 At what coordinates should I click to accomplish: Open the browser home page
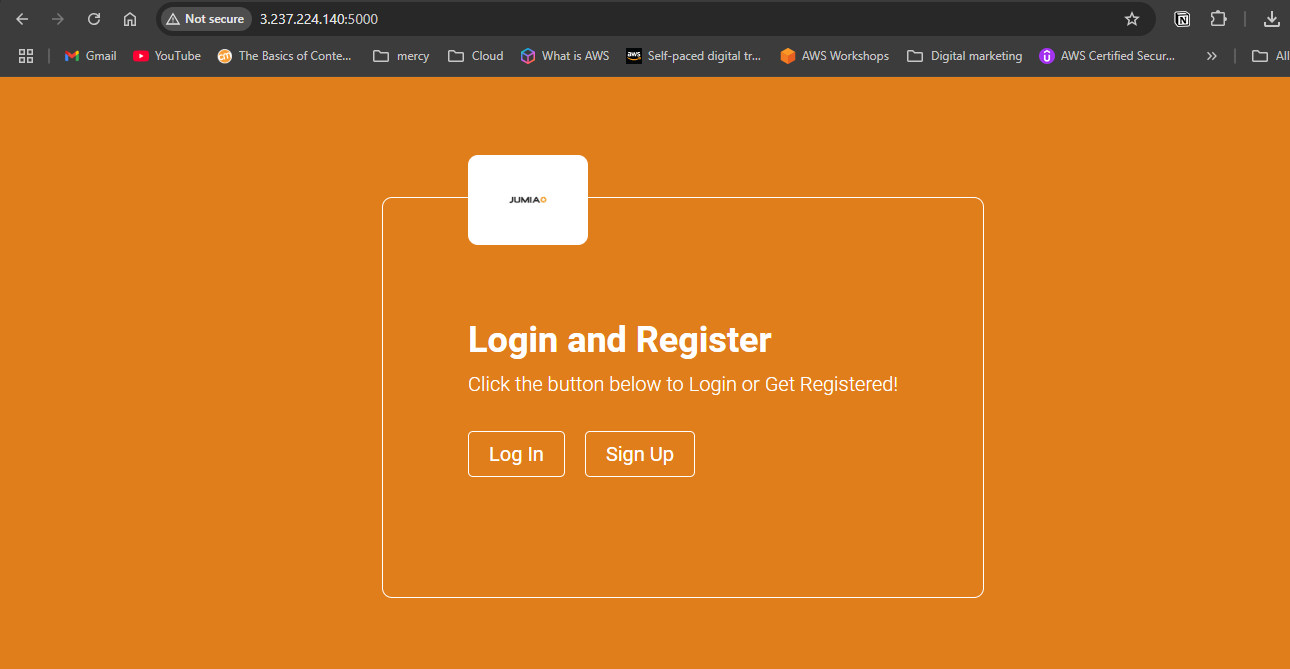pos(130,19)
